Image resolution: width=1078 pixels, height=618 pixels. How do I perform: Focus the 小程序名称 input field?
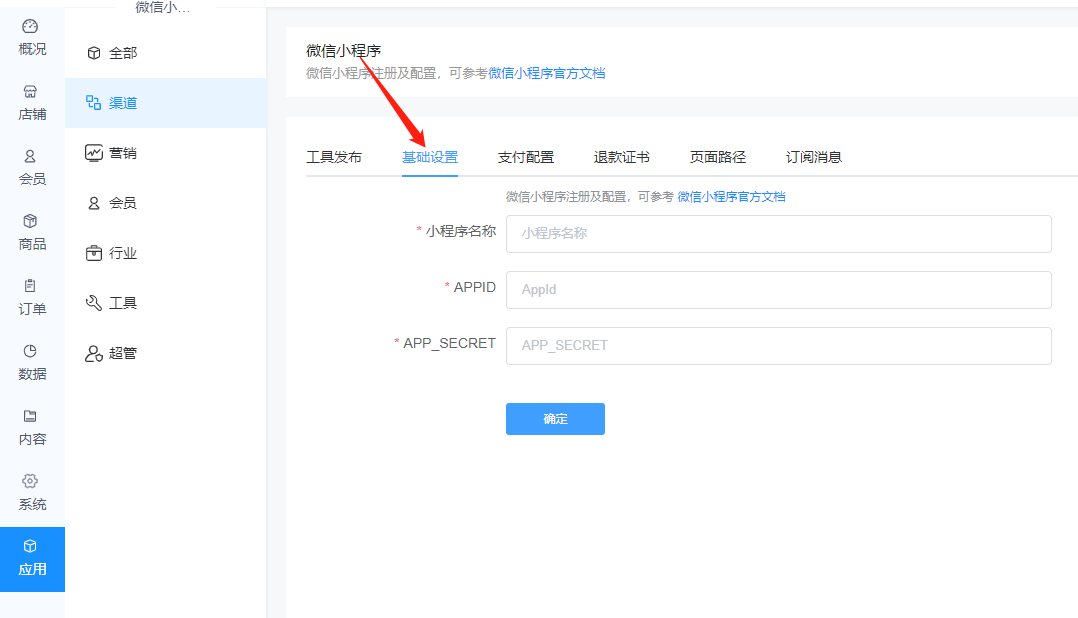click(779, 234)
